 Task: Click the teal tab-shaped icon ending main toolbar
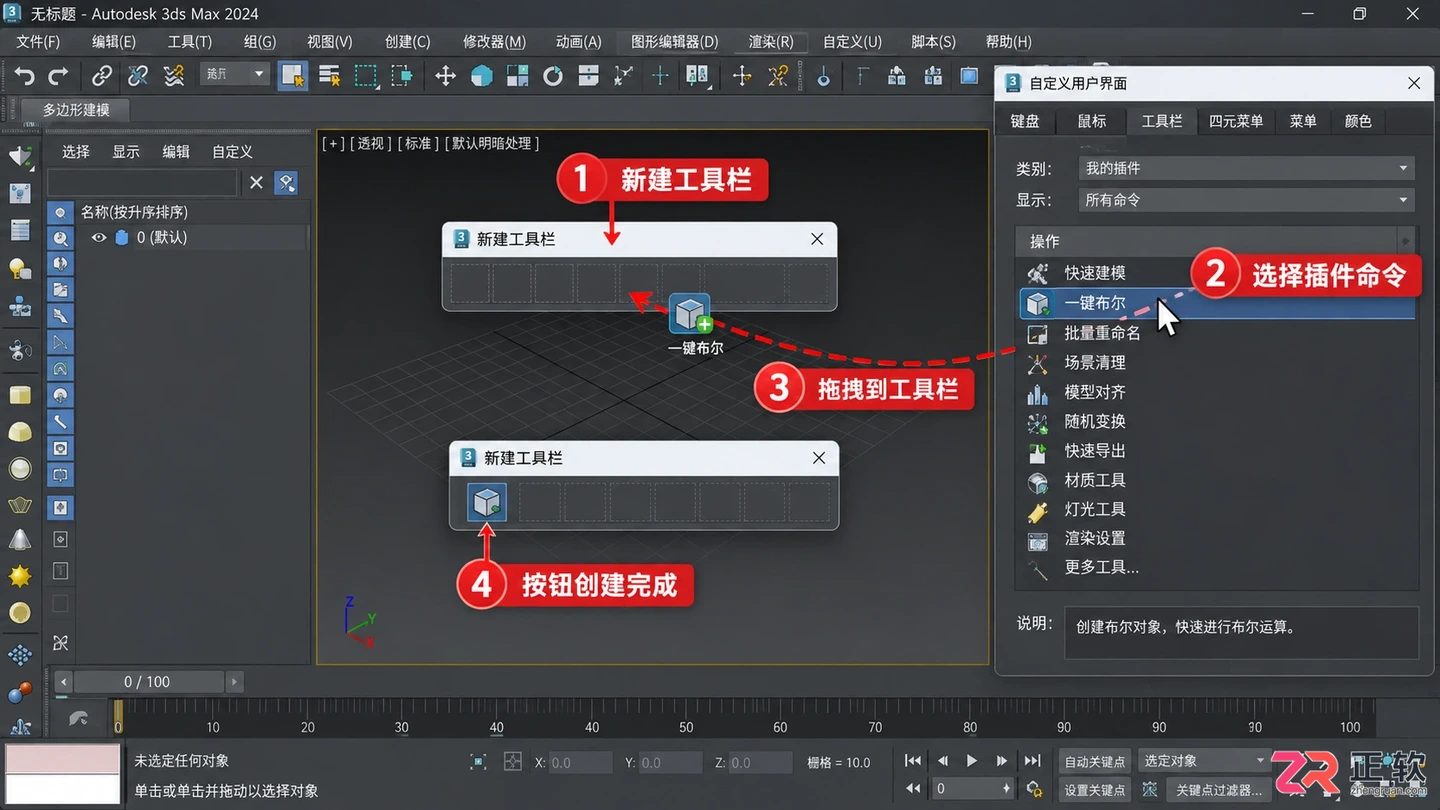pos(969,76)
